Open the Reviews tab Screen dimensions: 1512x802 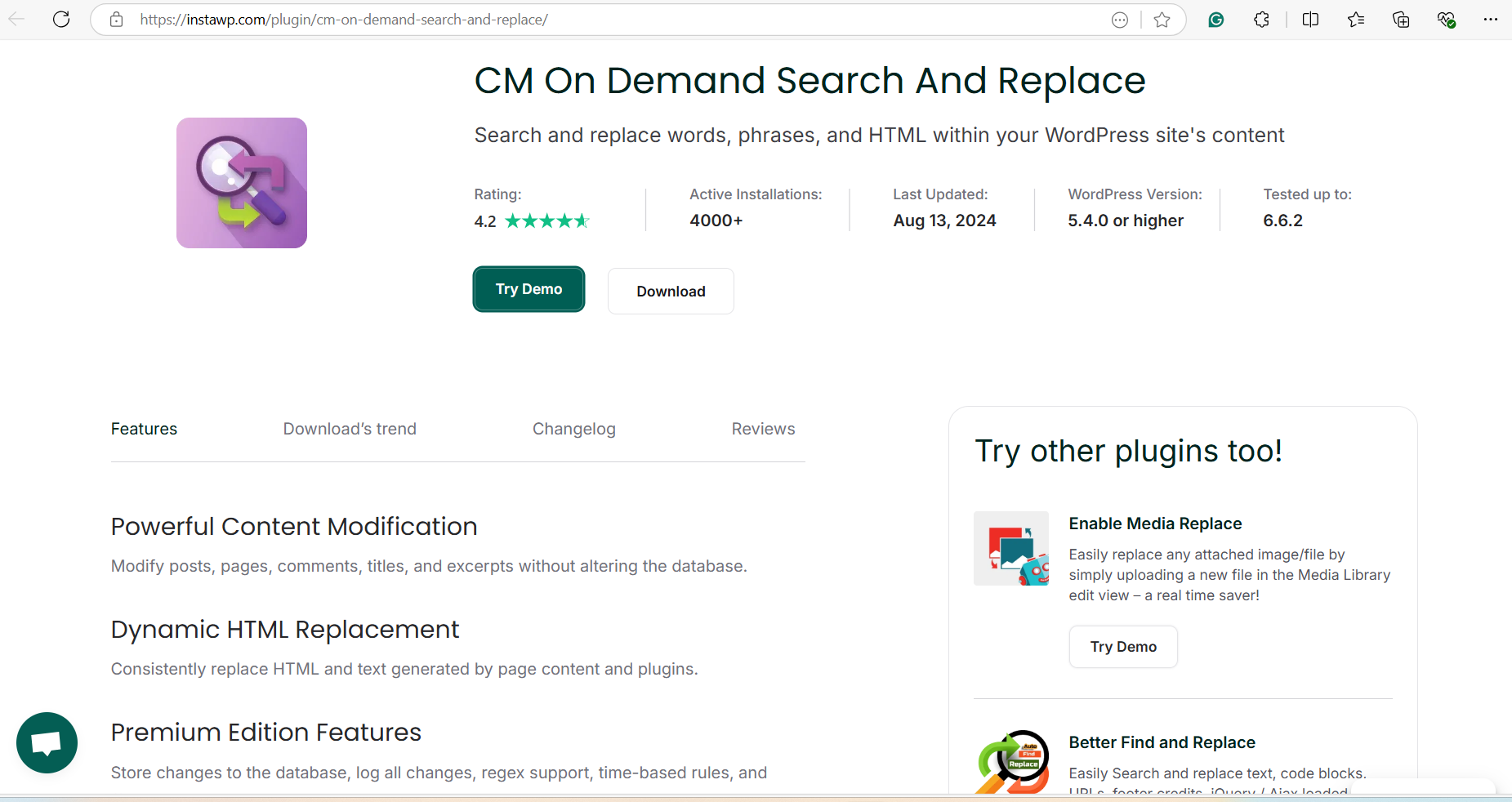pos(763,429)
